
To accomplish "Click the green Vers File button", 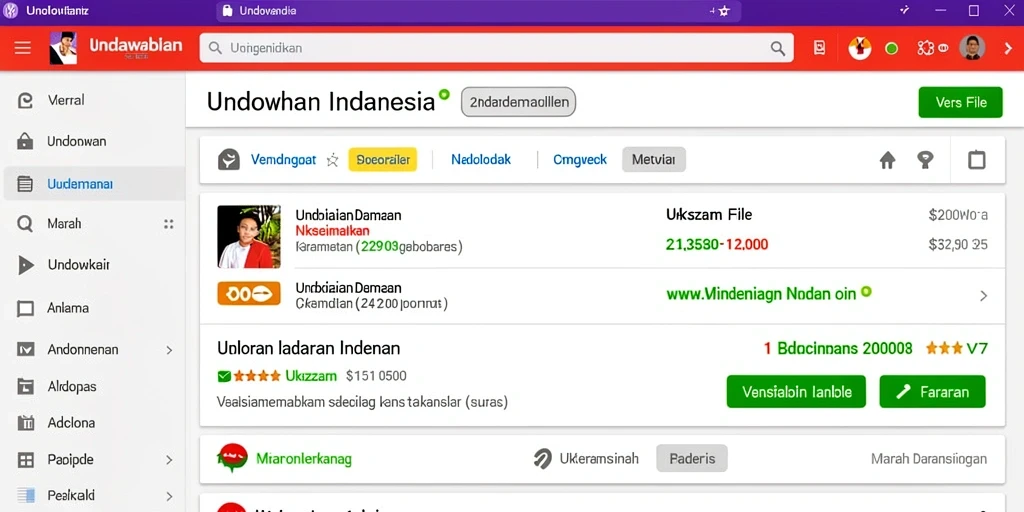I will point(960,102).
